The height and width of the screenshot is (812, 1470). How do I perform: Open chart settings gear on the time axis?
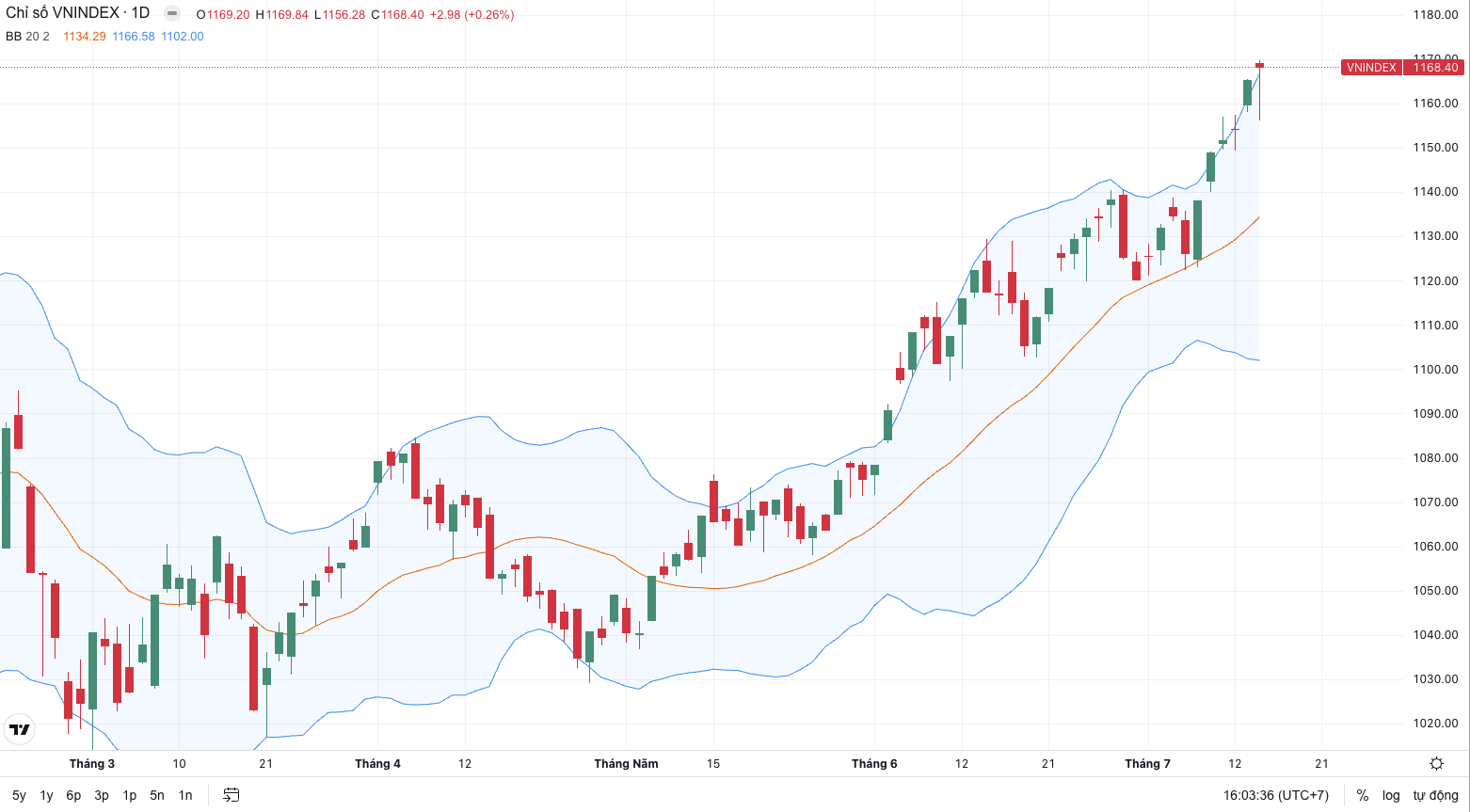[1436, 764]
